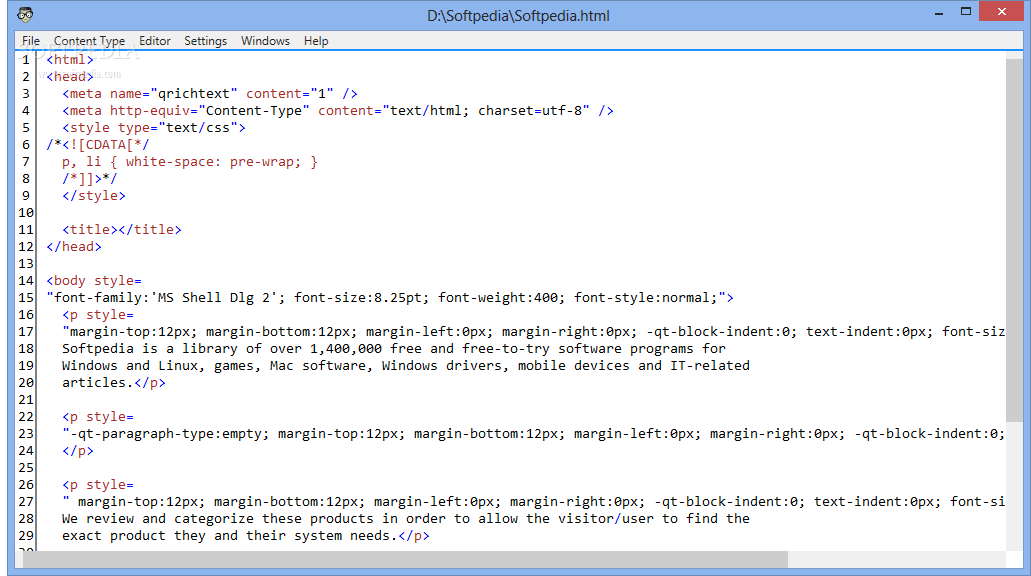
Task: Click the <html> tag on line 1
Action: click(x=70, y=59)
